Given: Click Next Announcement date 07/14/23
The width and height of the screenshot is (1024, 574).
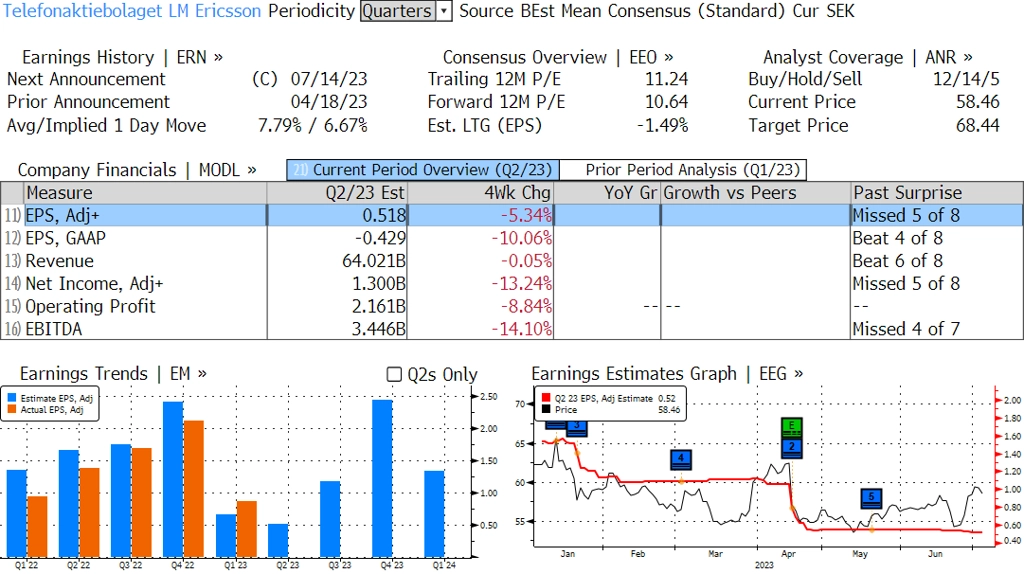Looking at the screenshot, I should (x=328, y=79).
